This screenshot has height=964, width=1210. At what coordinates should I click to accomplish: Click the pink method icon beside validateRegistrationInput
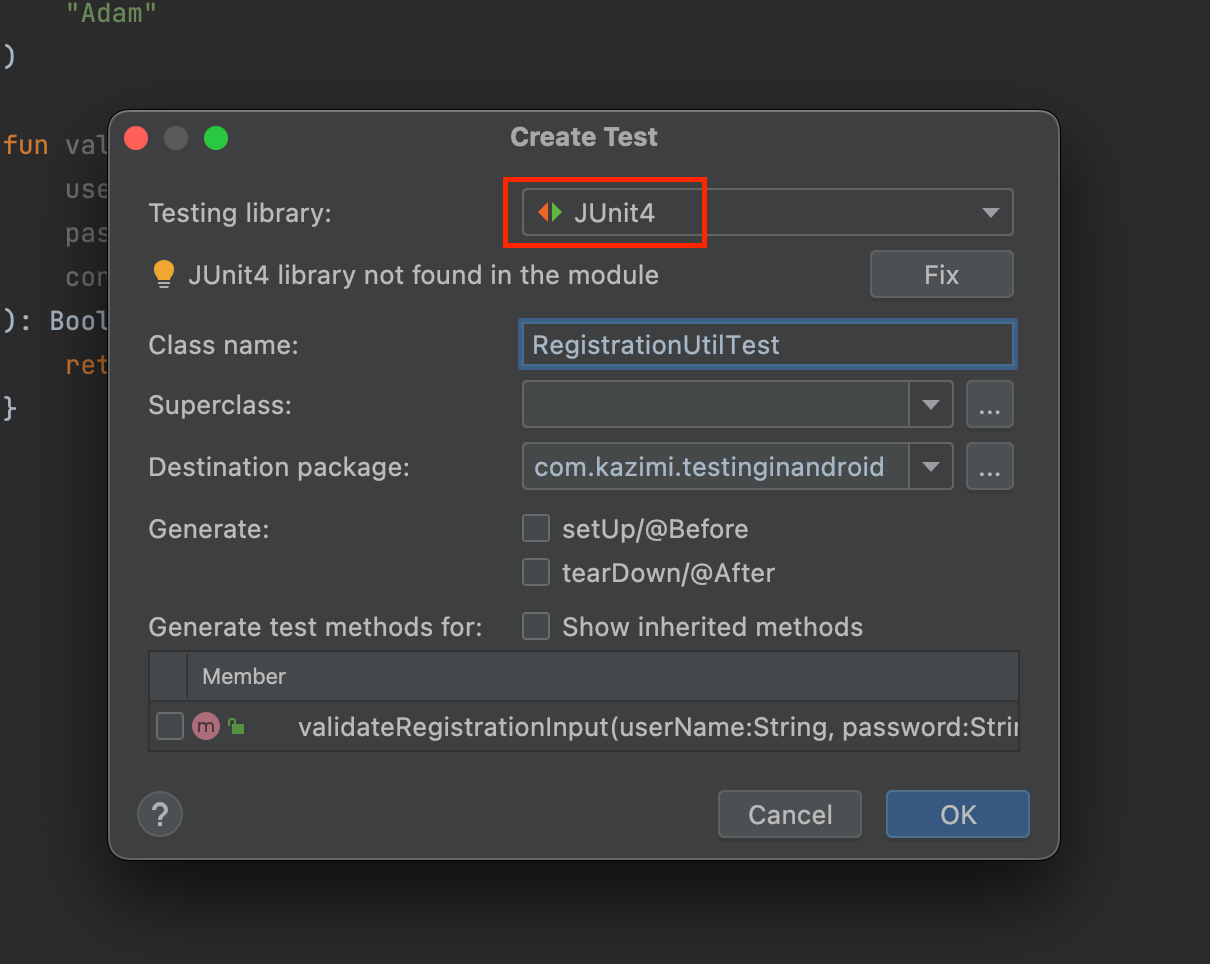pos(206,726)
